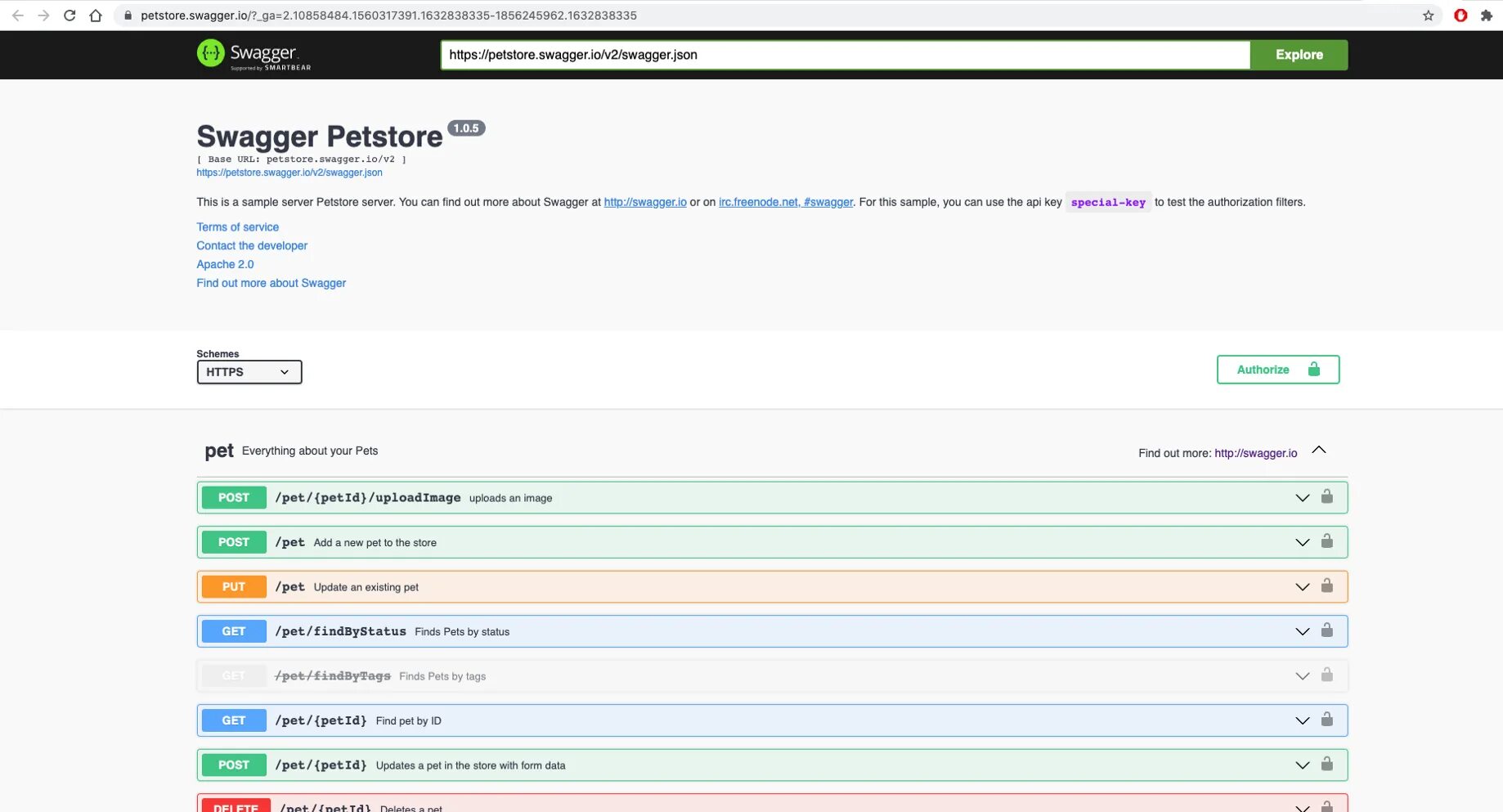Viewport: 1503px width, 812px height.
Task: Click the deprecated /pet/findByTags path text
Action: pos(333,676)
